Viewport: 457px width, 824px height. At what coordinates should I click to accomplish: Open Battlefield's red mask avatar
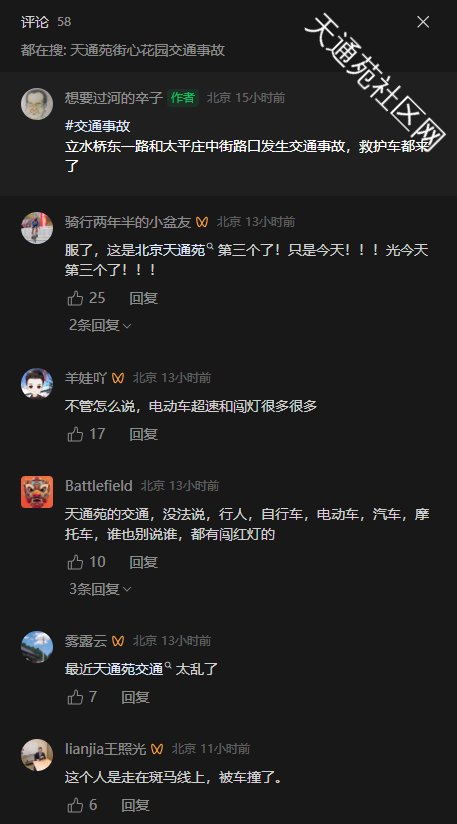click(x=37, y=492)
